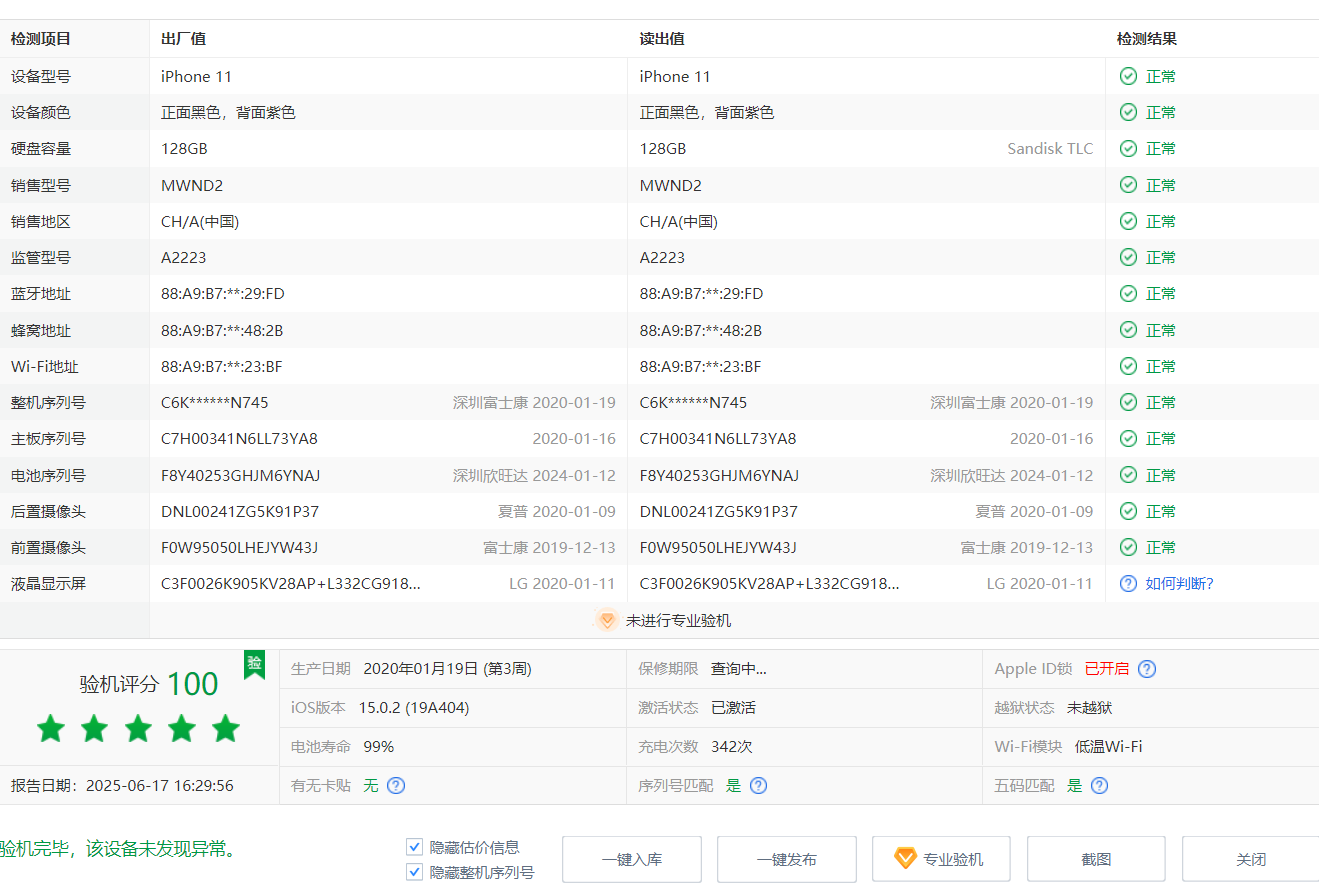Viewport: 1319px width, 887px height.
Task: Click the green check icon for 整机序列号
Action: coord(1128,402)
